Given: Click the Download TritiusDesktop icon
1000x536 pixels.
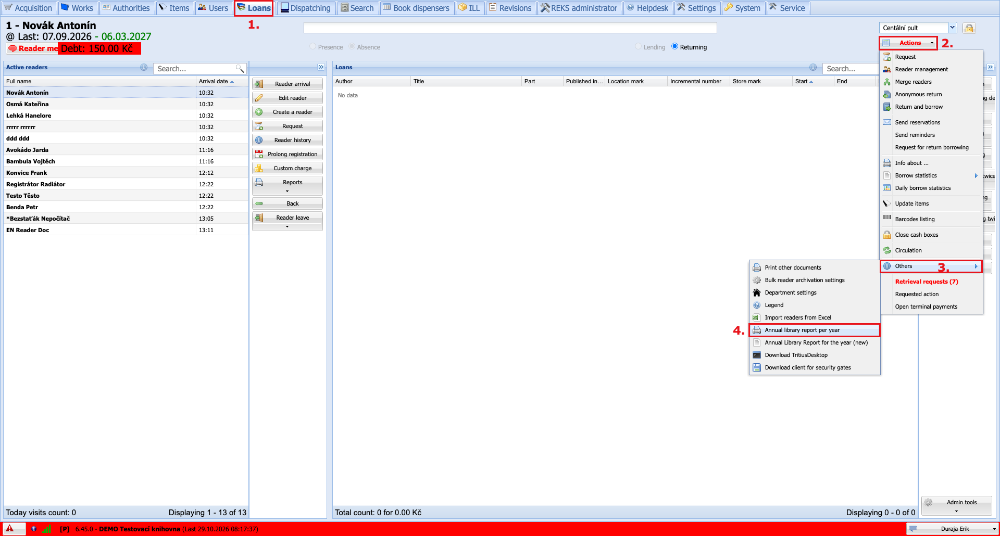Looking at the screenshot, I should (756, 355).
